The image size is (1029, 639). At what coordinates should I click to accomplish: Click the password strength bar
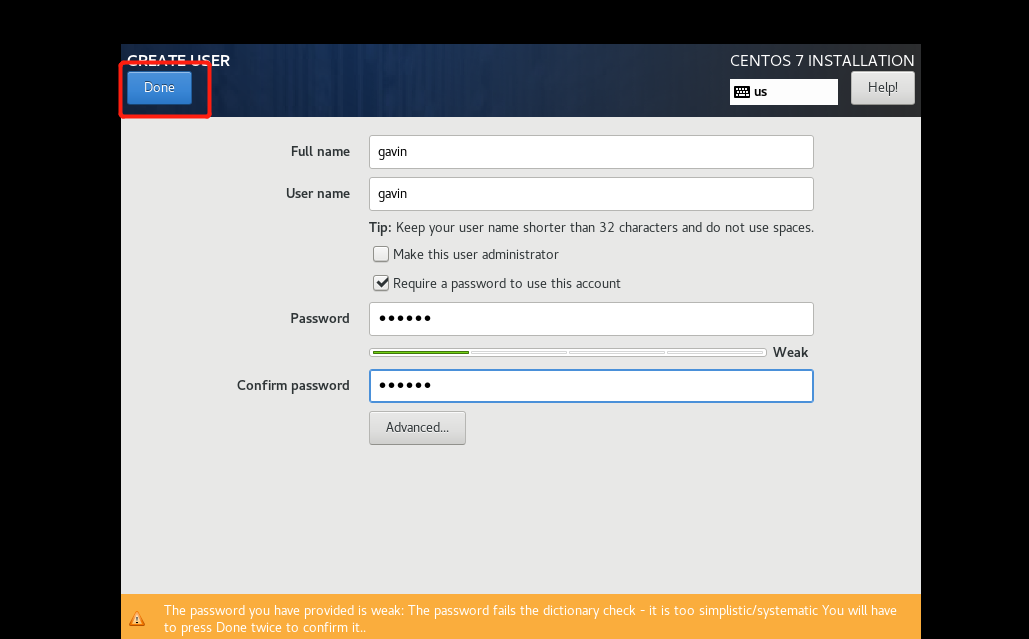tap(567, 353)
